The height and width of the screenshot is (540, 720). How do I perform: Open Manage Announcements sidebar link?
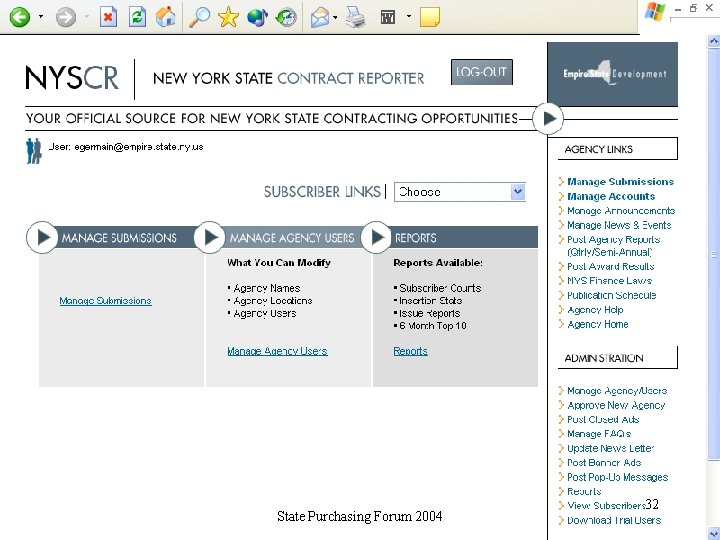[621, 211]
